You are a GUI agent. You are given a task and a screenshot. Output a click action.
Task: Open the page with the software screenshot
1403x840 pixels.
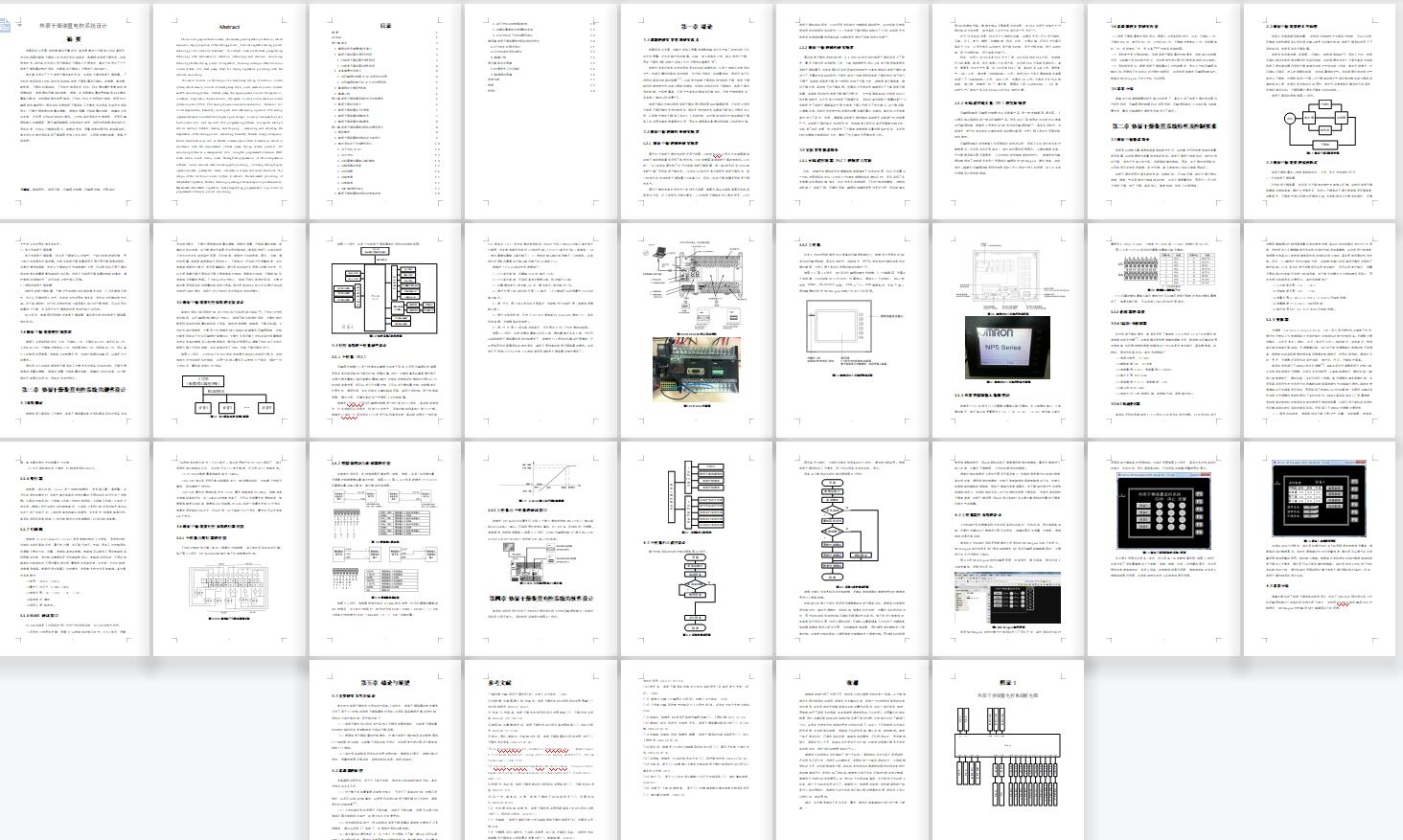(x=1008, y=549)
